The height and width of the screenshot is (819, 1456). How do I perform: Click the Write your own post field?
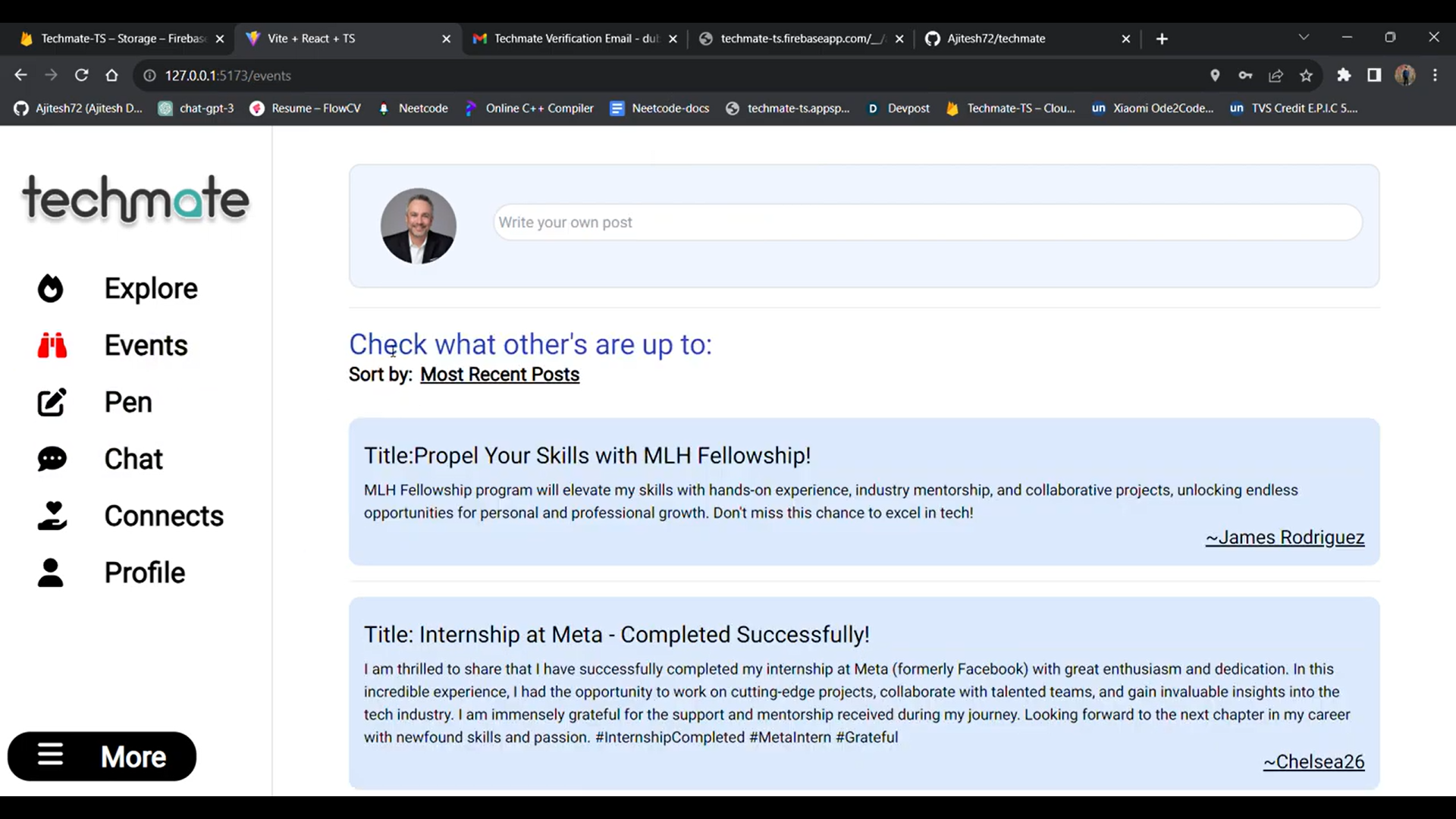pyautogui.click(x=927, y=223)
